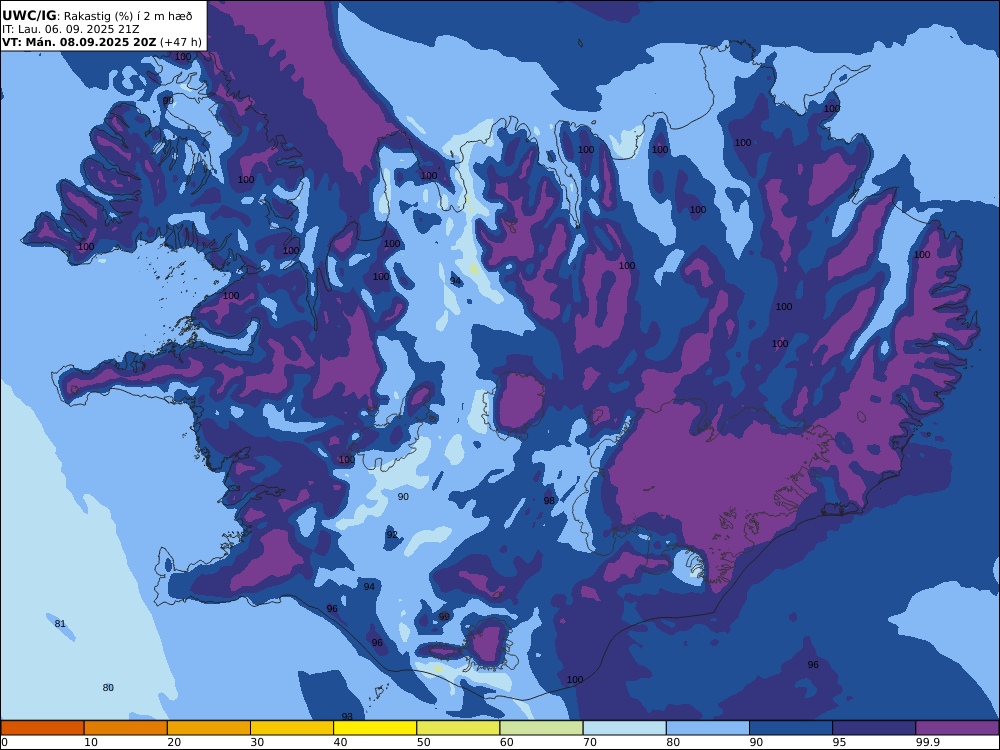The width and height of the screenshot is (1000, 750).
Task: Click the '98' humidity value on the map
Action: pos(549,501)
